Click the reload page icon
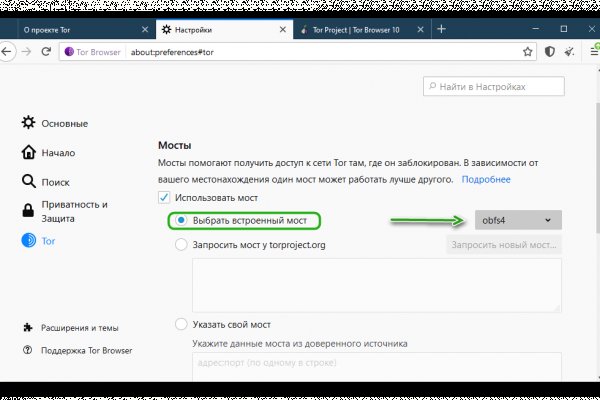This screenshot has height=400, width=600. [x=46, y=51]
